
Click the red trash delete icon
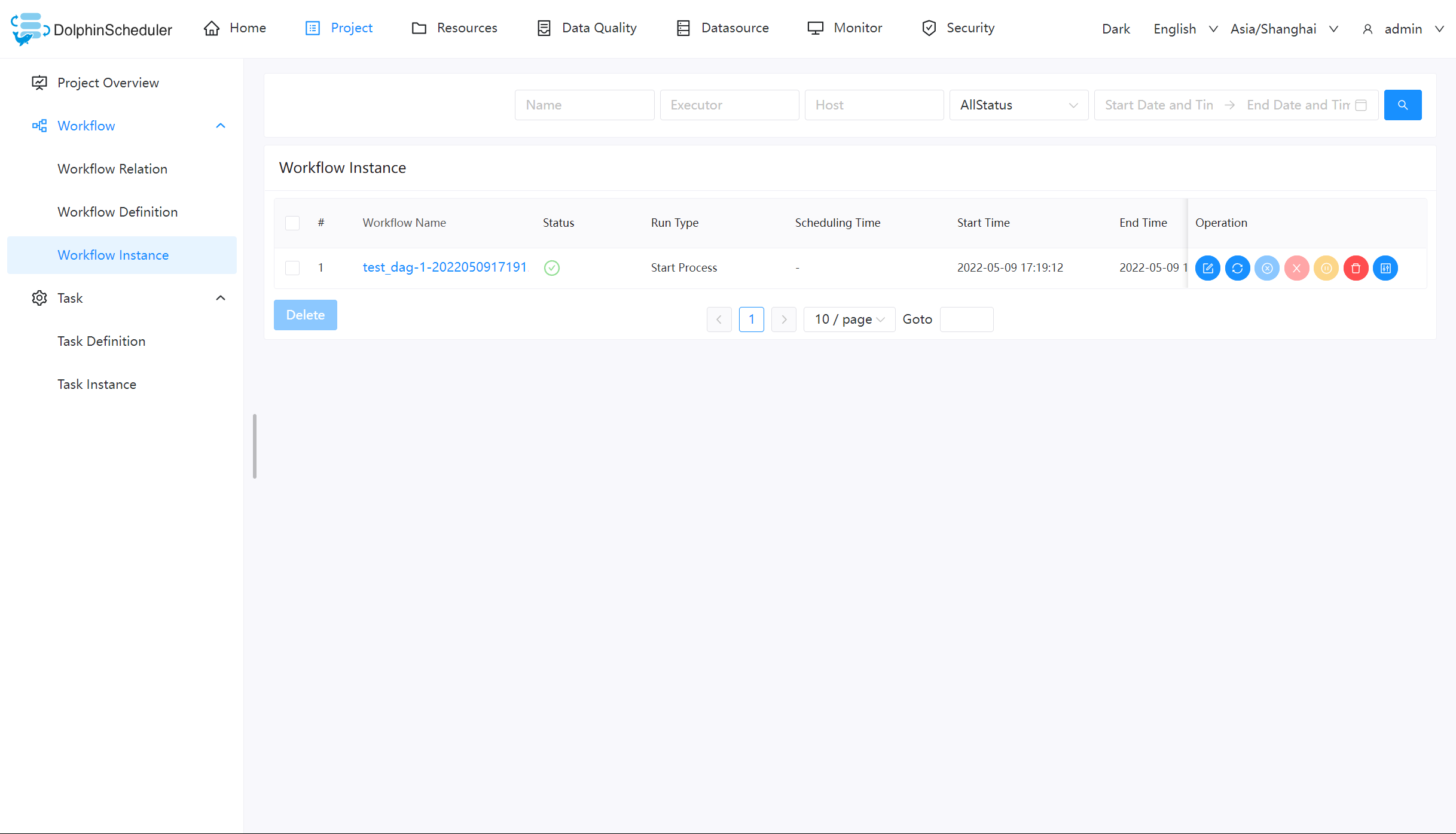pos(1356,268)
